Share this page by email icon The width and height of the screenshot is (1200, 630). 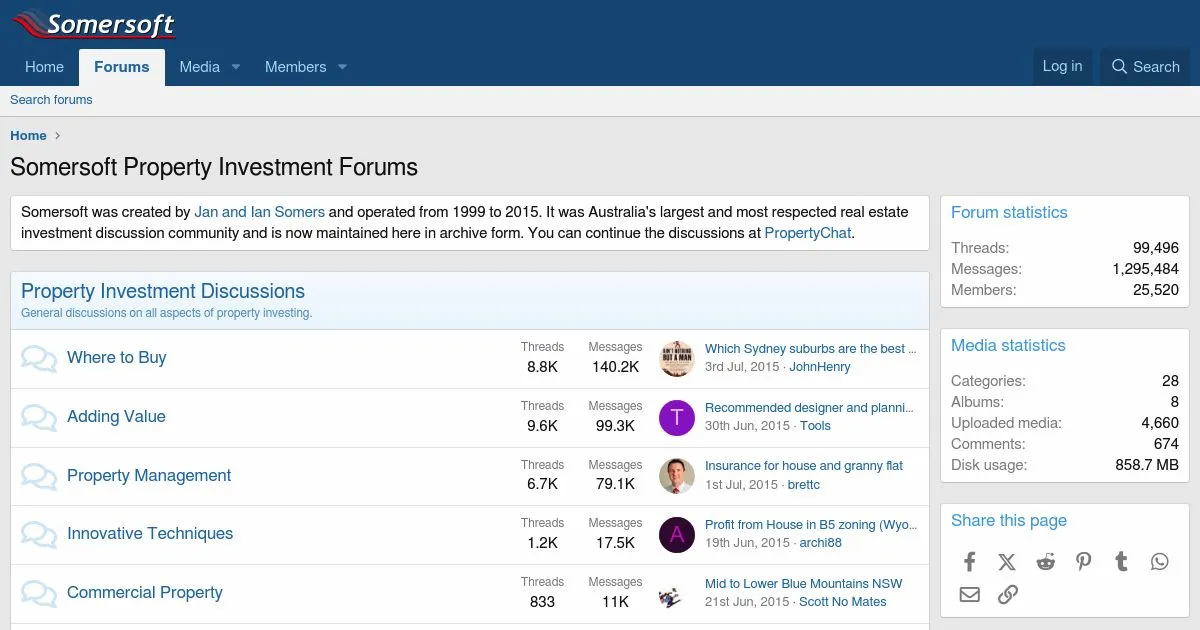coord(969,595)
